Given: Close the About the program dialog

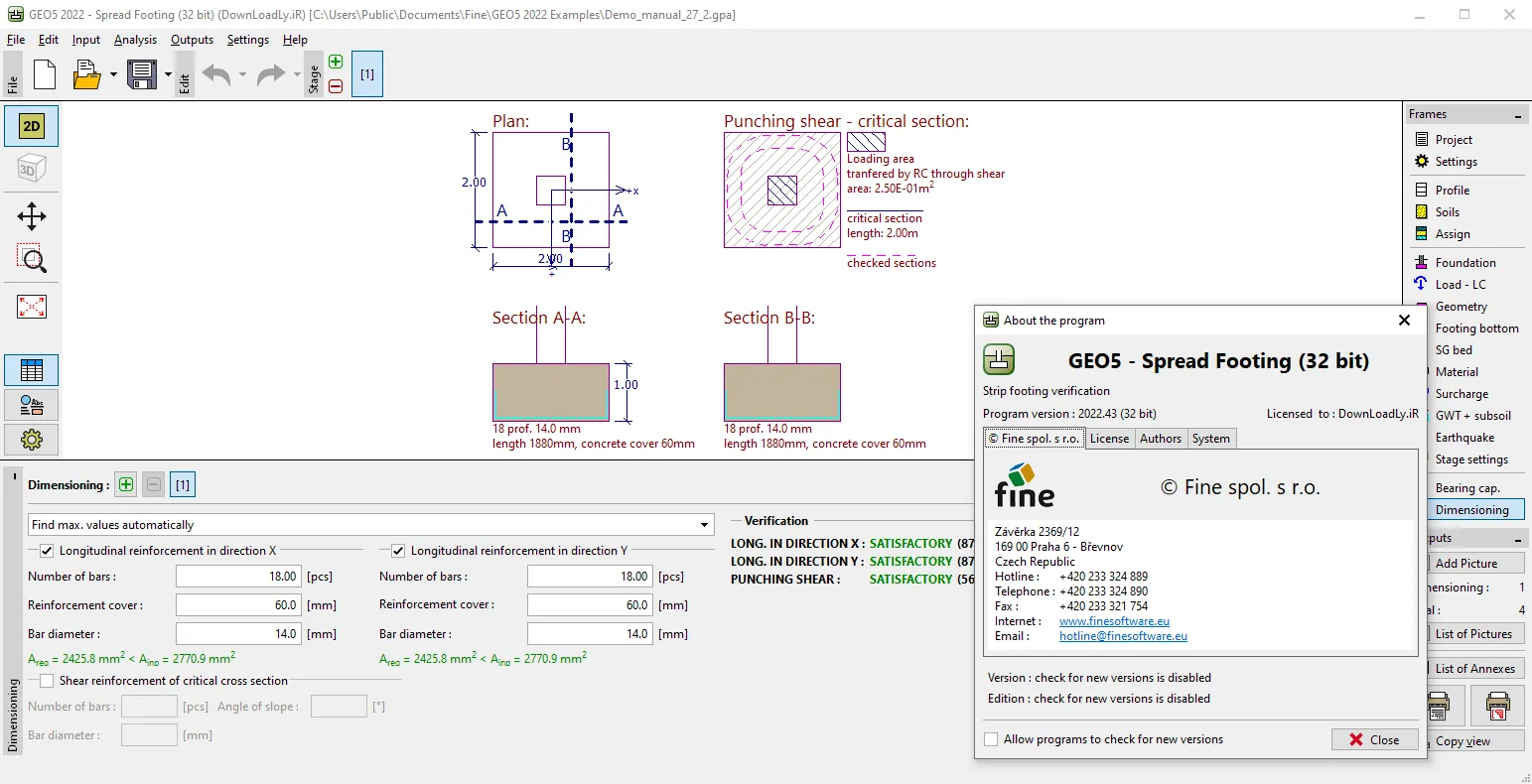Looking at the screenshot, I should 1374,739.
